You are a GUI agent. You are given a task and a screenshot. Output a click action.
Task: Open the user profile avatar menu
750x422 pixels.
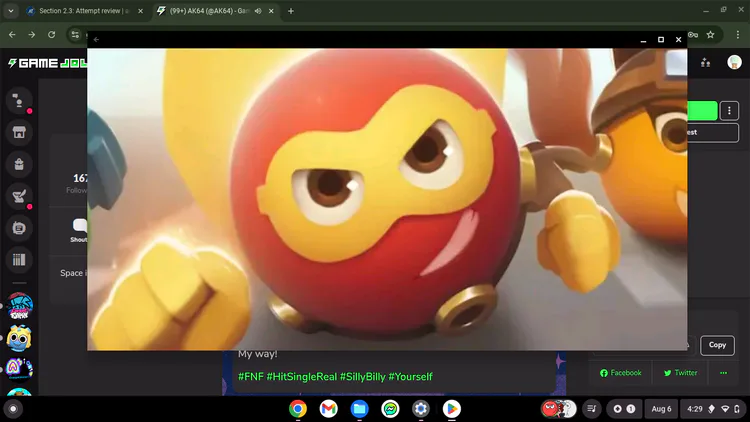pyautogui.click(x=734, y=62)
